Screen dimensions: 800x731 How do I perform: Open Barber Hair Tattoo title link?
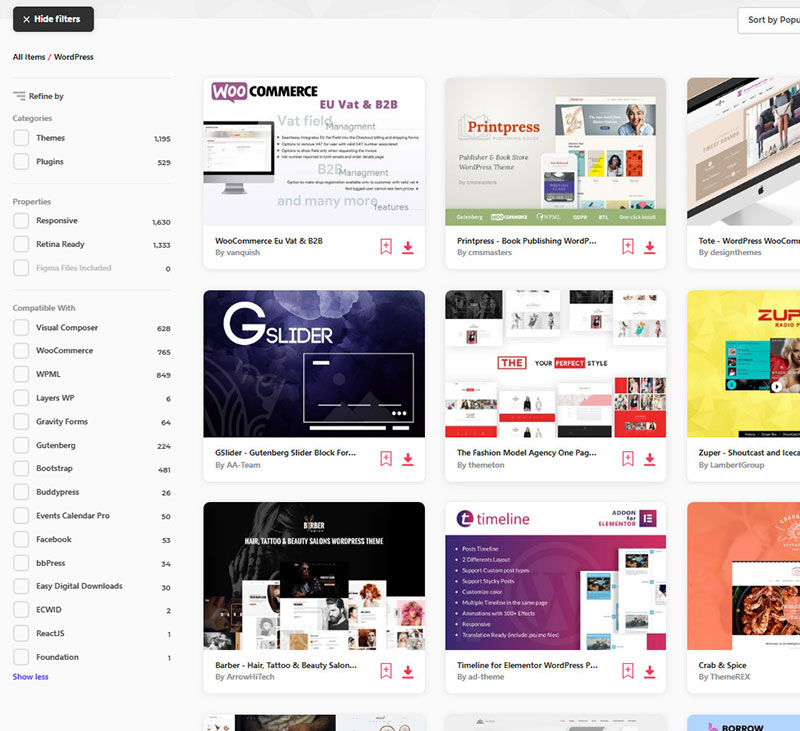pos(286,665)
